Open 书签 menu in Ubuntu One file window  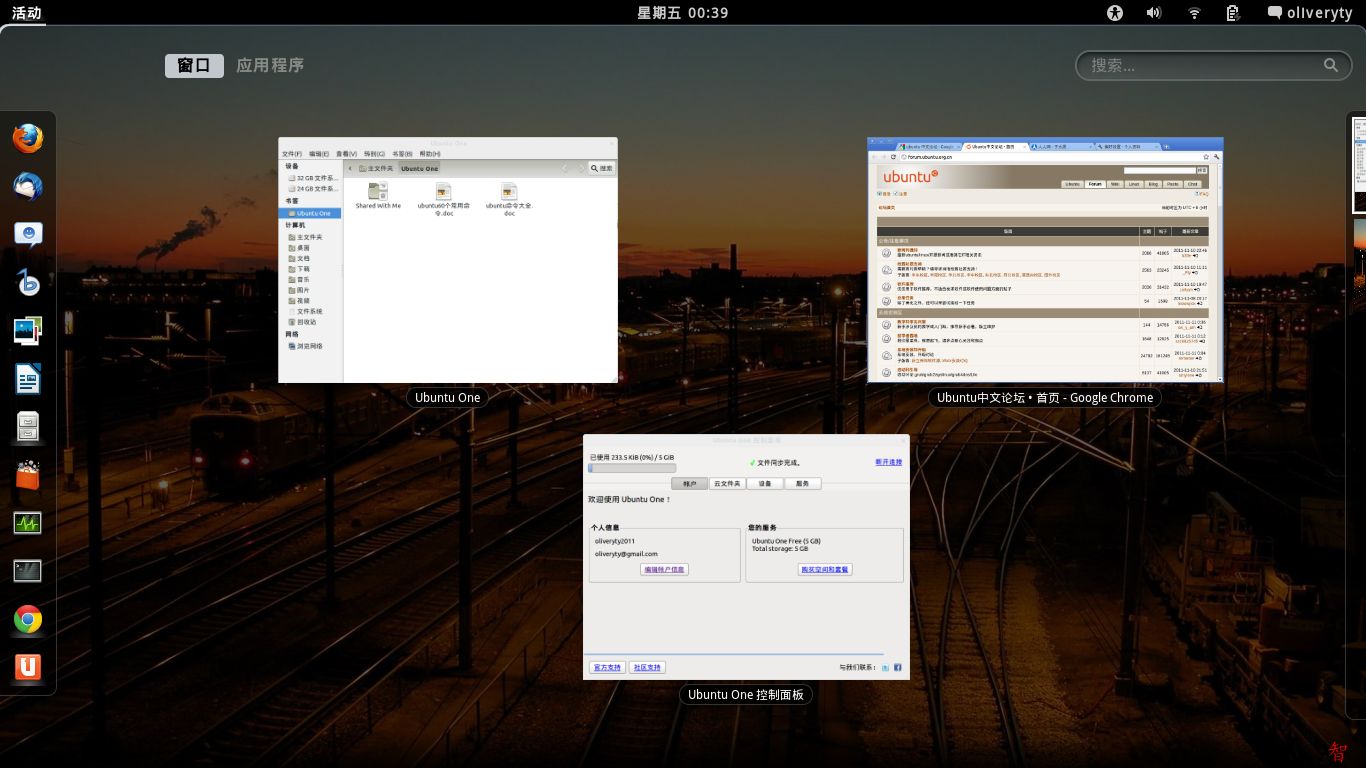(402, 154)
